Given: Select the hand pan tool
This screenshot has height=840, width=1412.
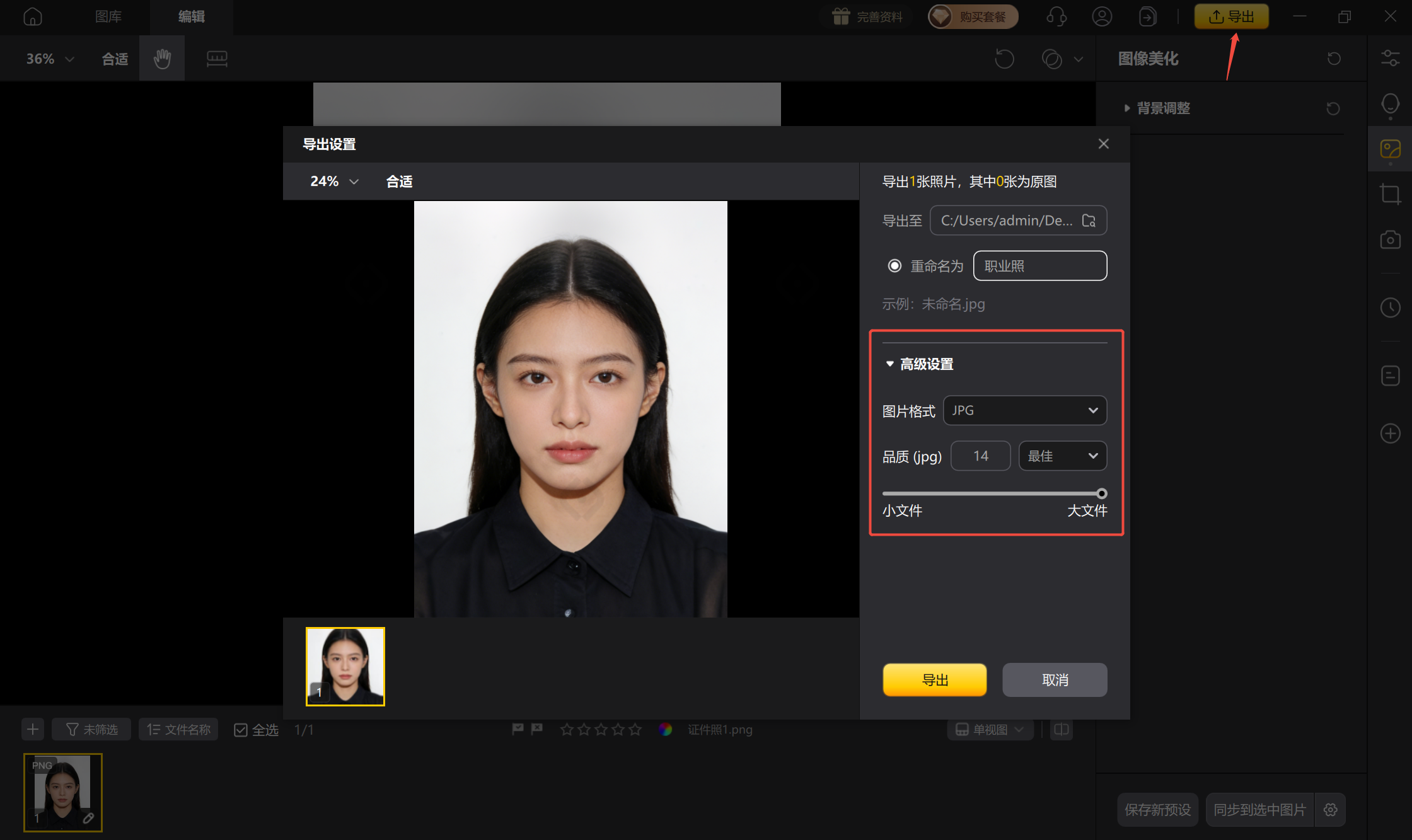Looking at the screenshot, I should click(x=161, y=58).
